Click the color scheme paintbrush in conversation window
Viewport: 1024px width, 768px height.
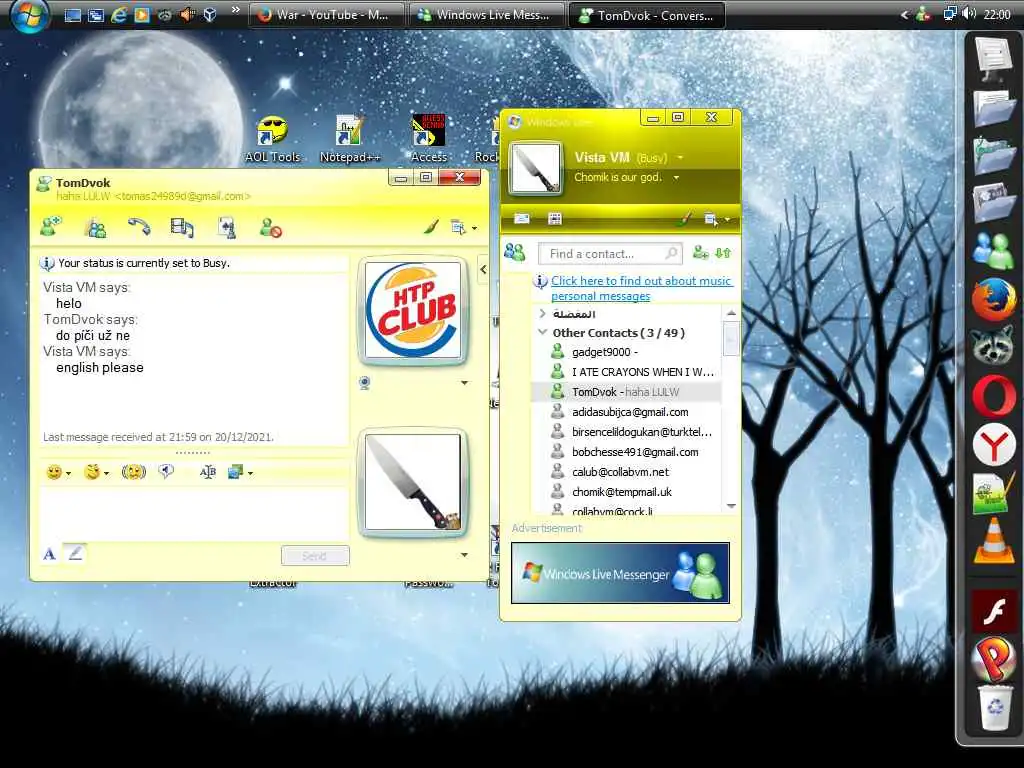click(431, 227)
